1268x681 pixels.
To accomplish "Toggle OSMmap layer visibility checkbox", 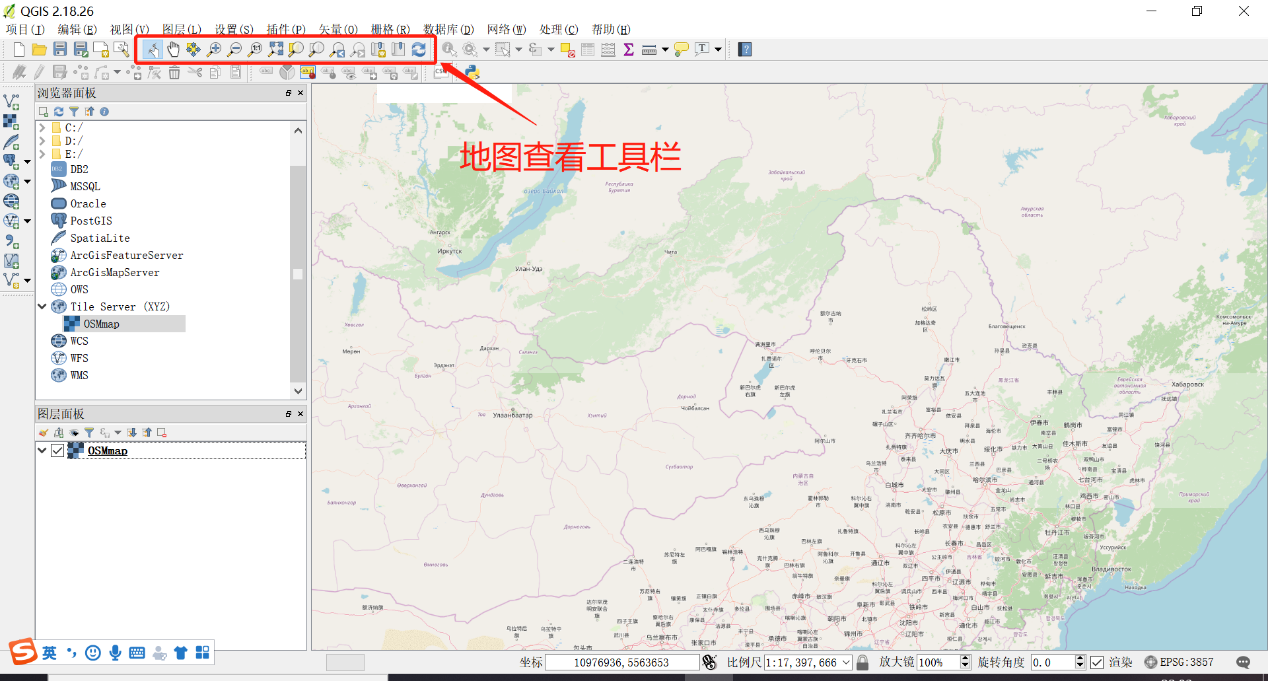I will click(57, 449).
